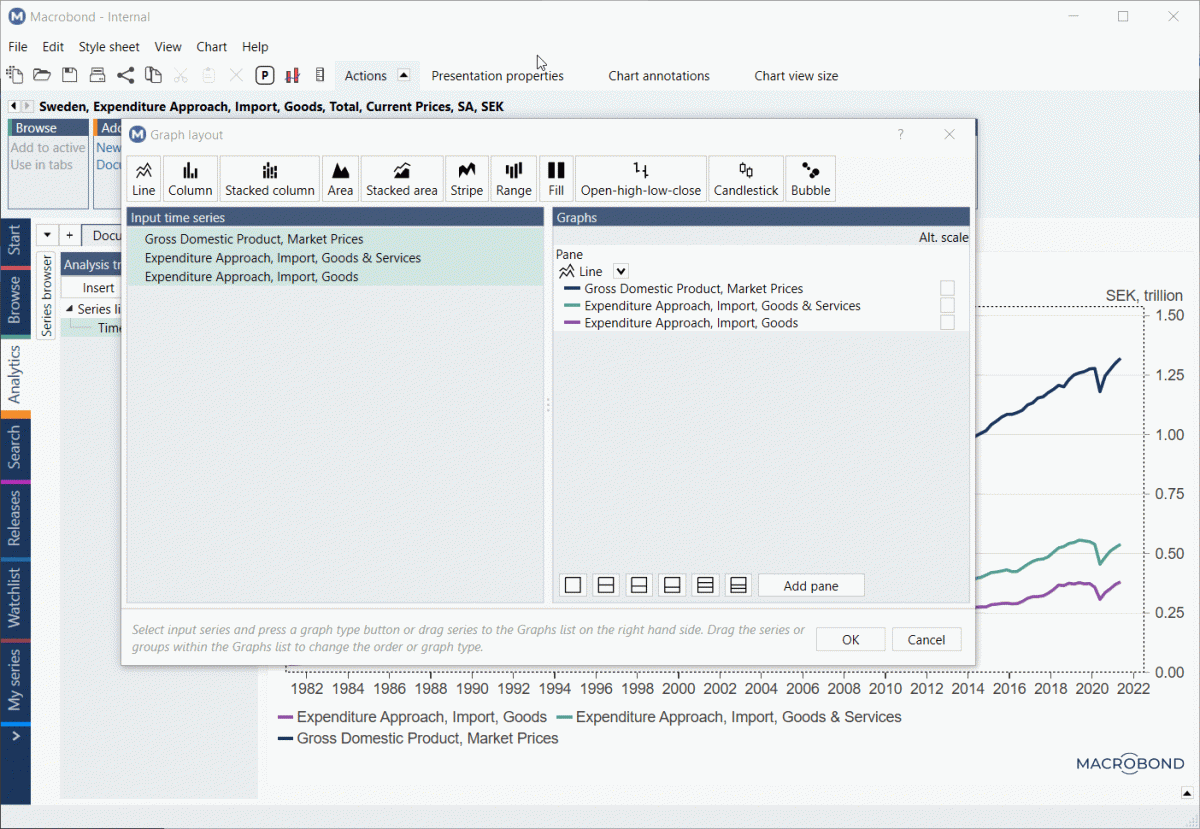Check Alt. scale for Import, Goods series
This screenshot has height=829, width=1200.
(x=947, y=323)
